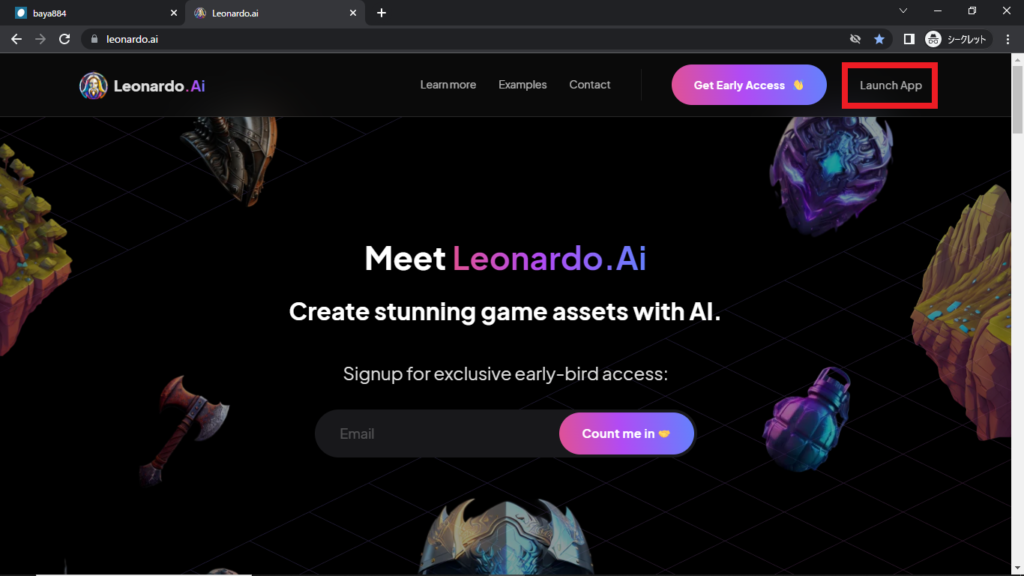
Task: Go back with the browser back arrow
Action: click(x=16, y=39)
